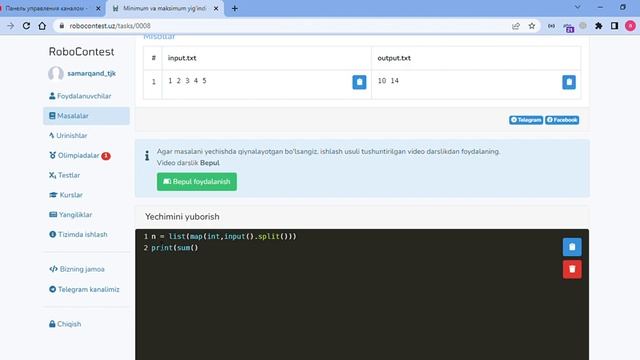Click the media control icon in toolbar

551,26
